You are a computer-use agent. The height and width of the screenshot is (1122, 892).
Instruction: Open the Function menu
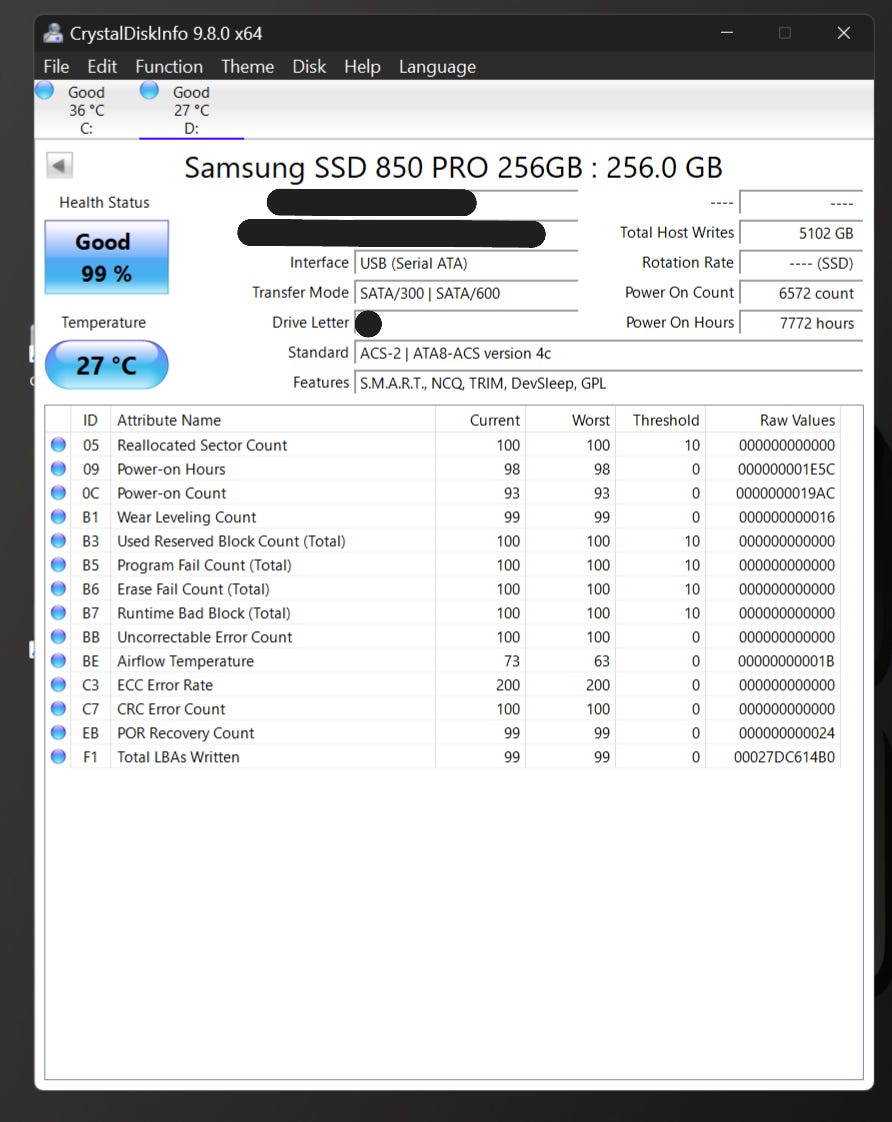click(169, 67)
